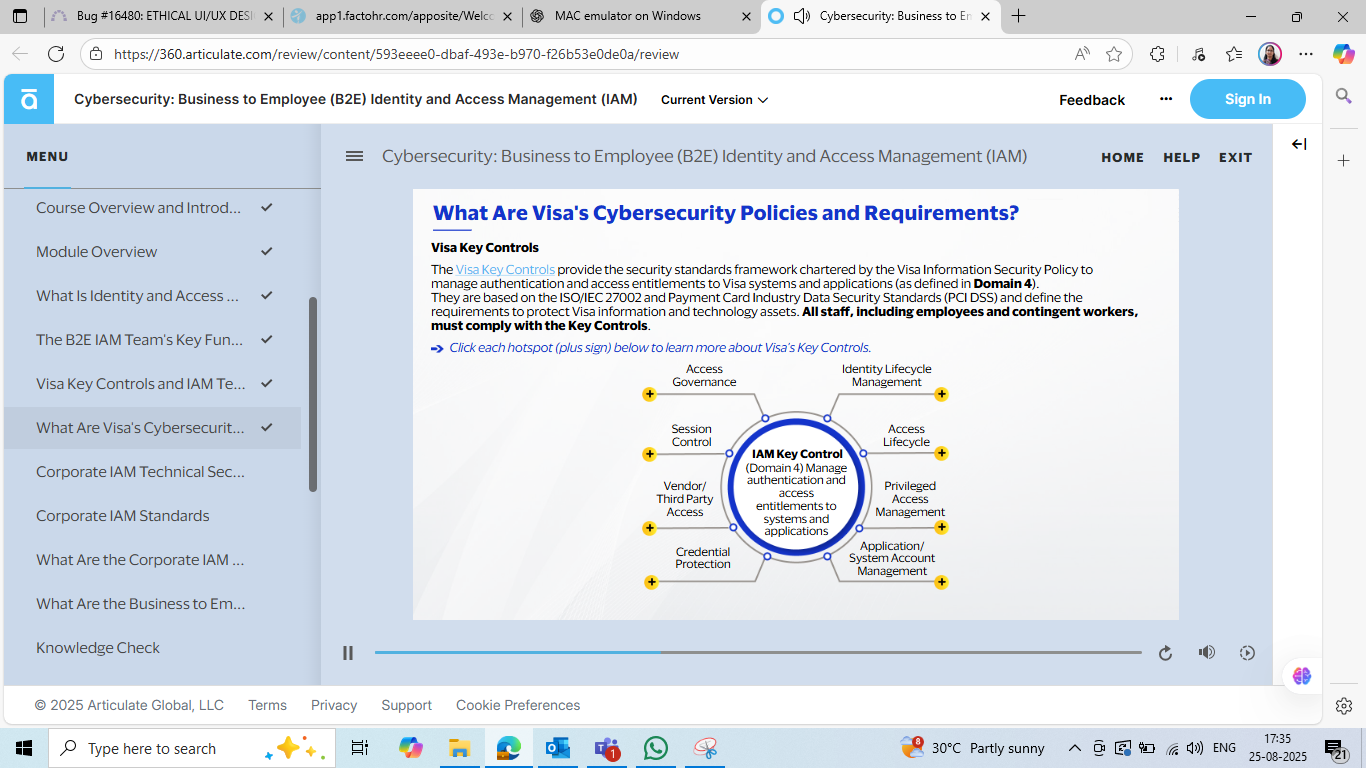Pause the course playback

(x=348, y=653)
